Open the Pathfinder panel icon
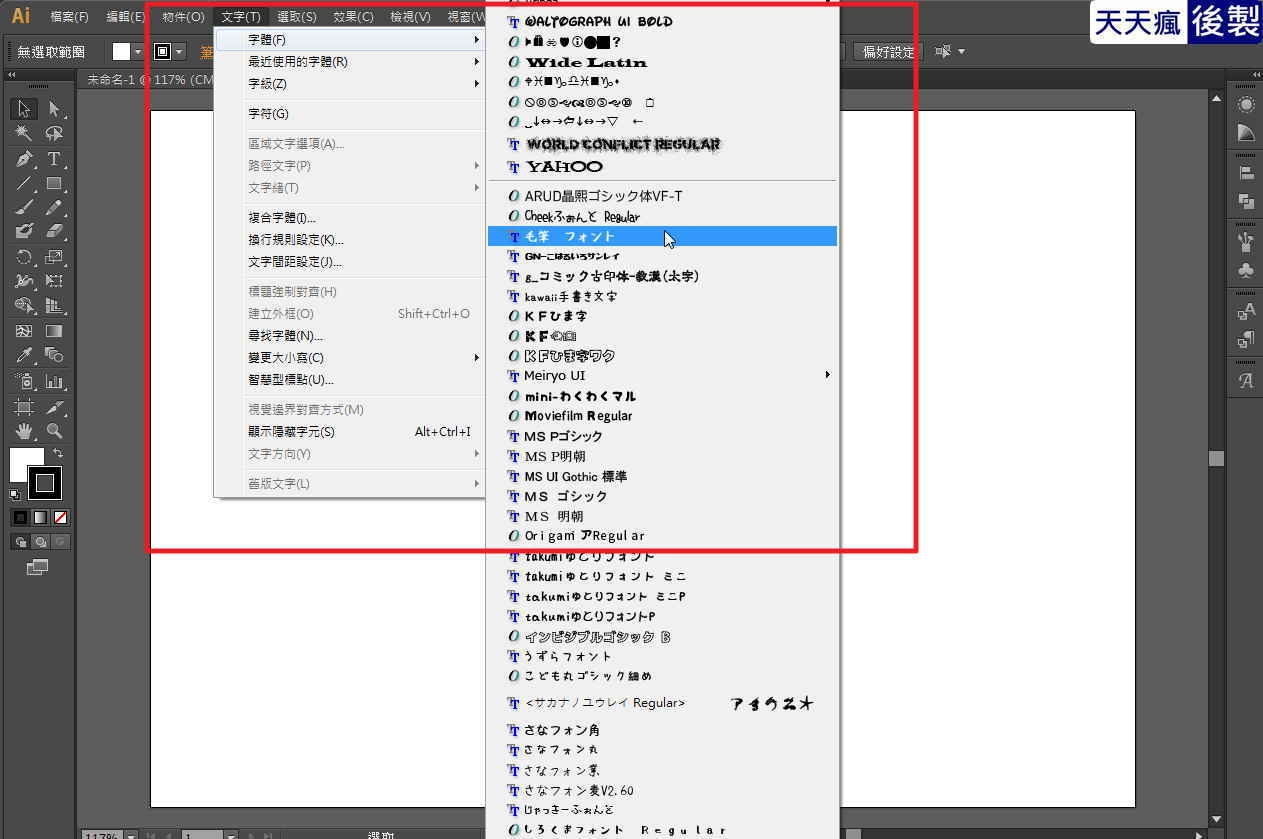The width and height of the screenshot is (1263, 839). point(1246,201)
